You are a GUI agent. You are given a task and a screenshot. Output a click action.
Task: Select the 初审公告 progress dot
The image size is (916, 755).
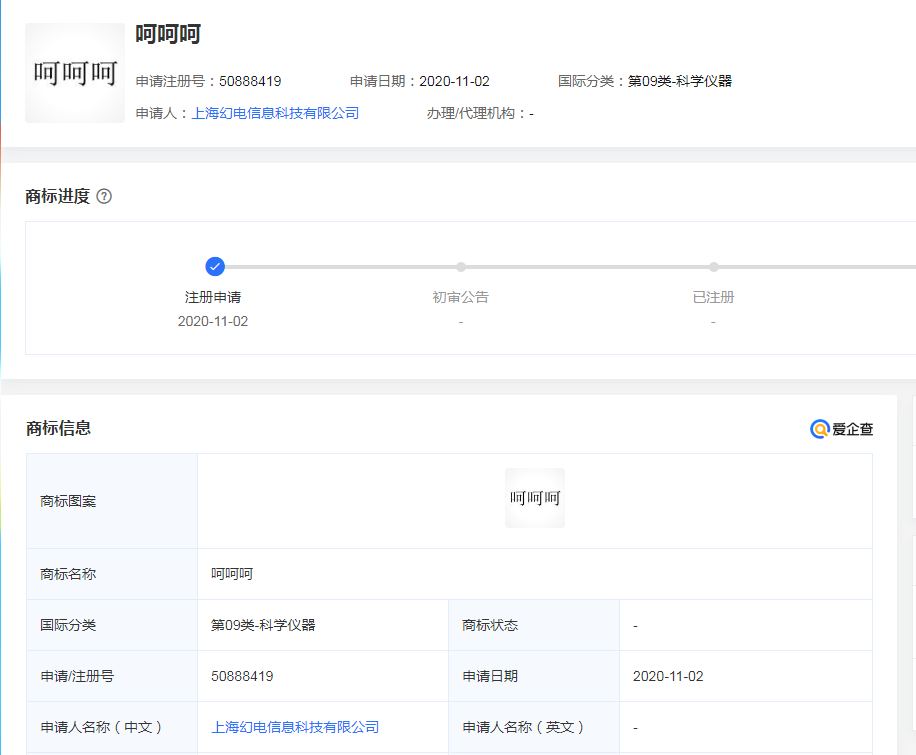tap(460, 266)
